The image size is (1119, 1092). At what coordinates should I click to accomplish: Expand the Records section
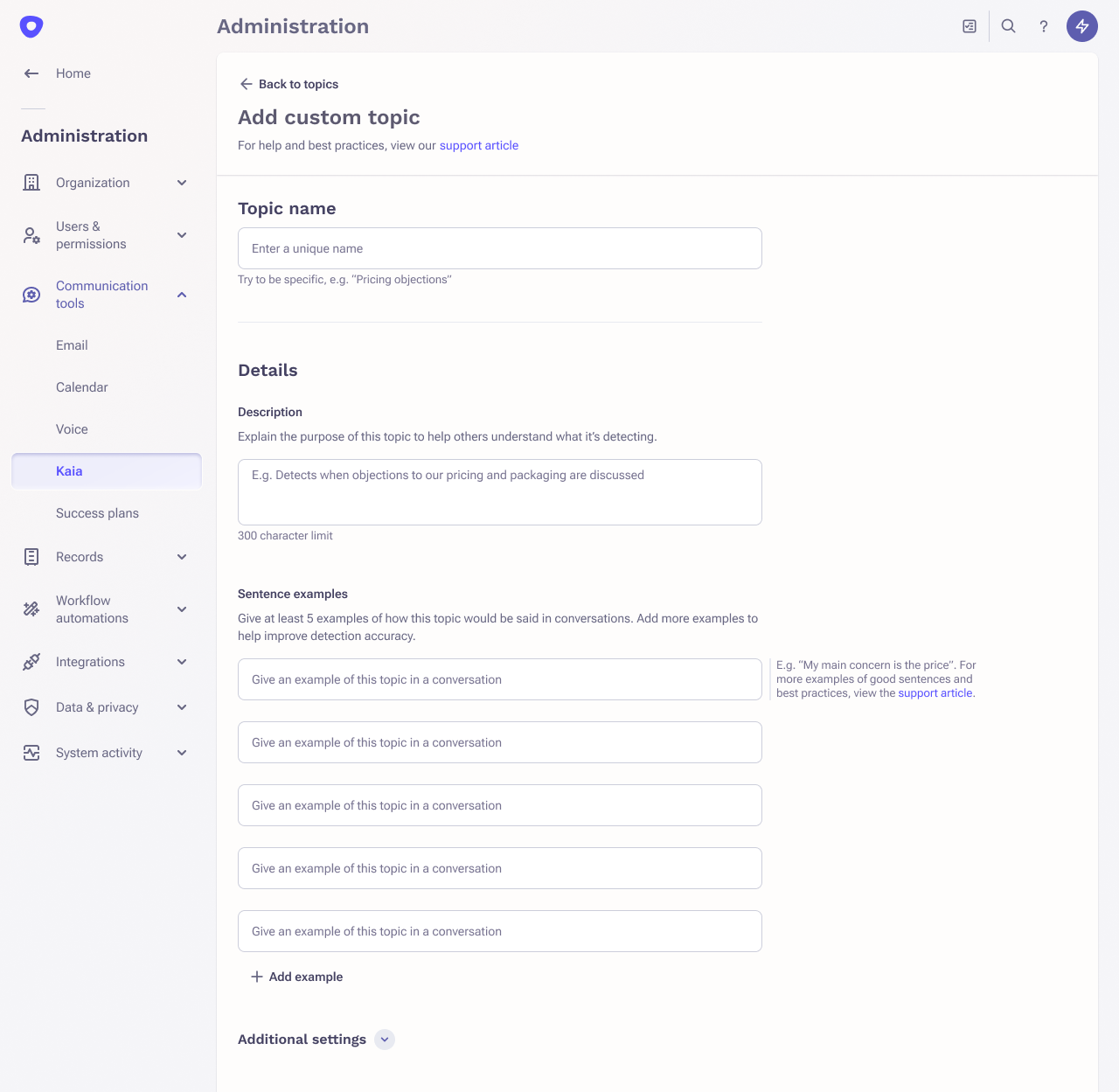(x=182, y=557)
